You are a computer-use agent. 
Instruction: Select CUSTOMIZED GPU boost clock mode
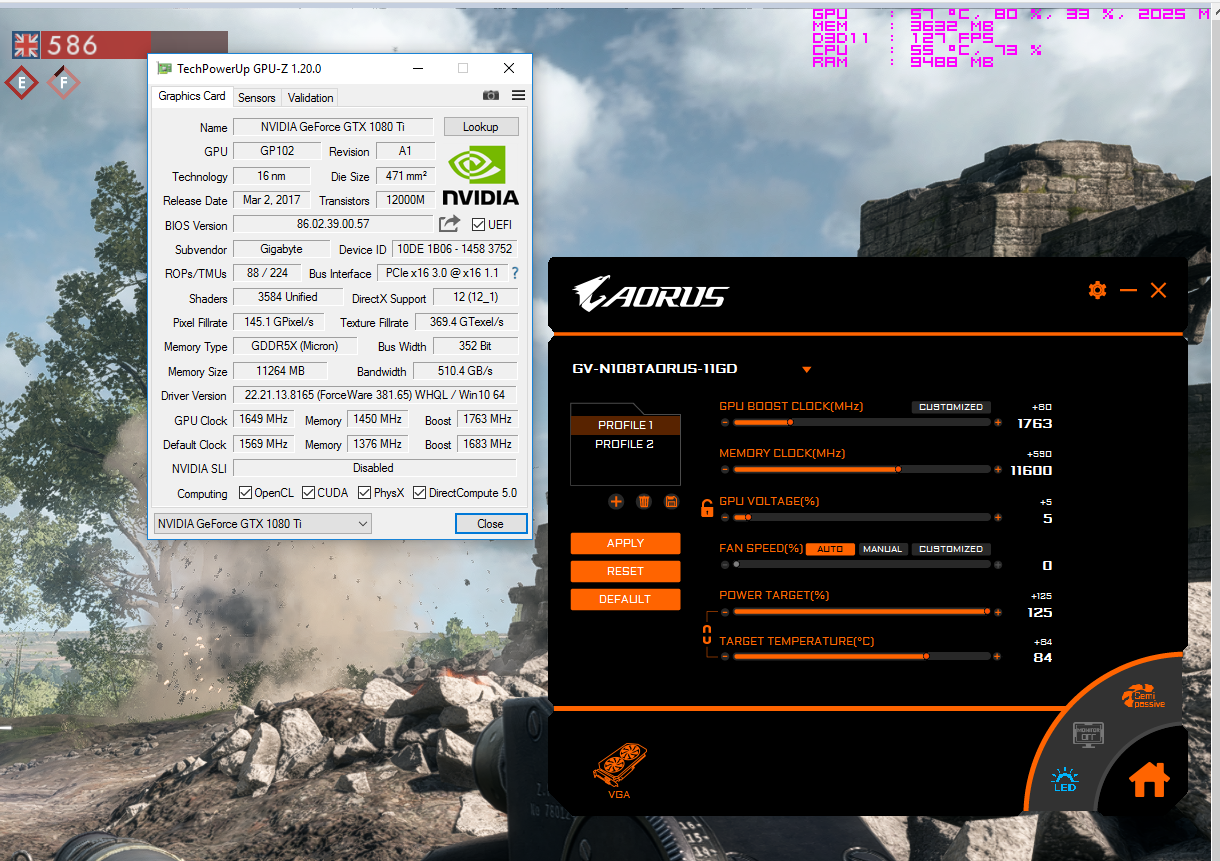click(x=951, y=407)
